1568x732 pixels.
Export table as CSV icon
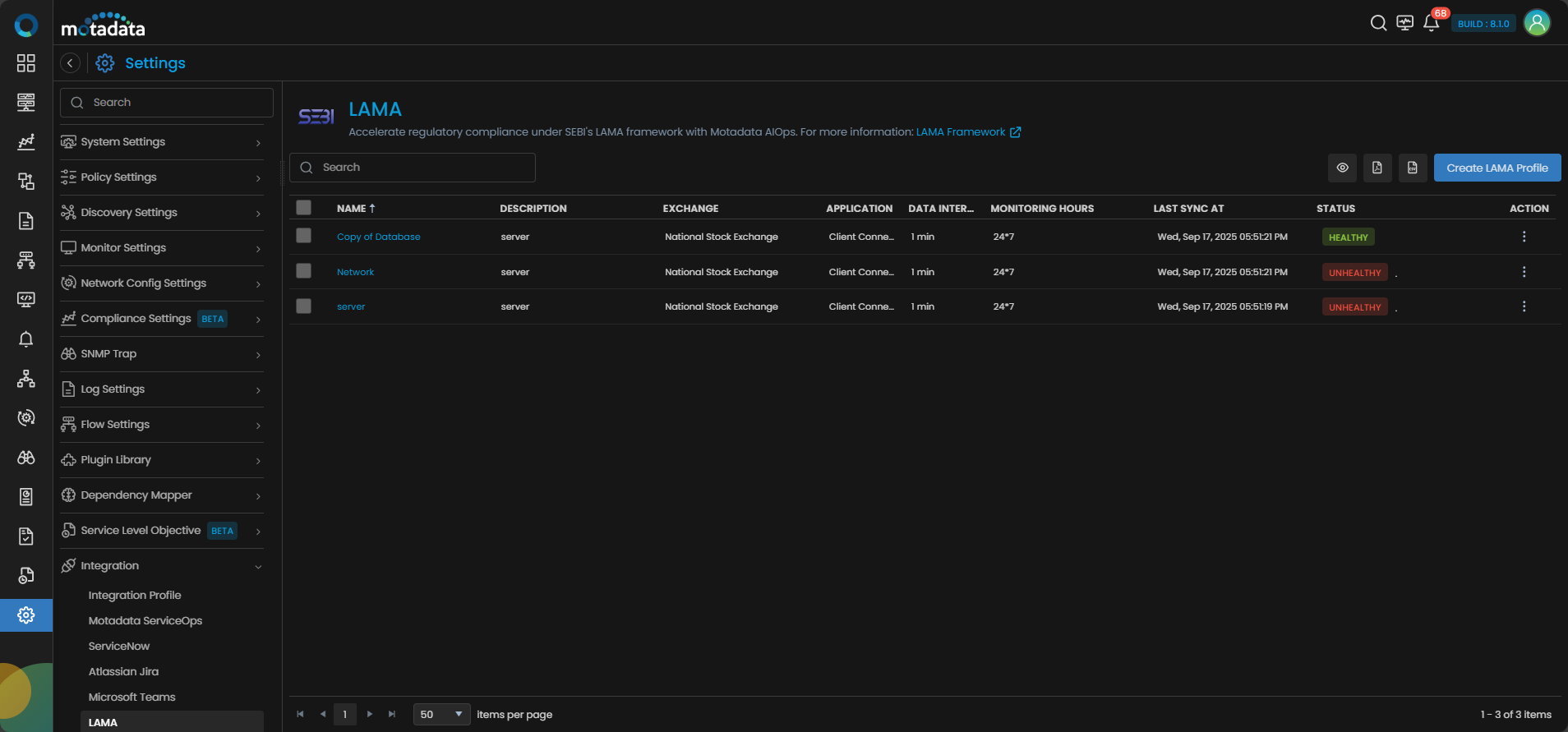click(x=1412, y=168)
